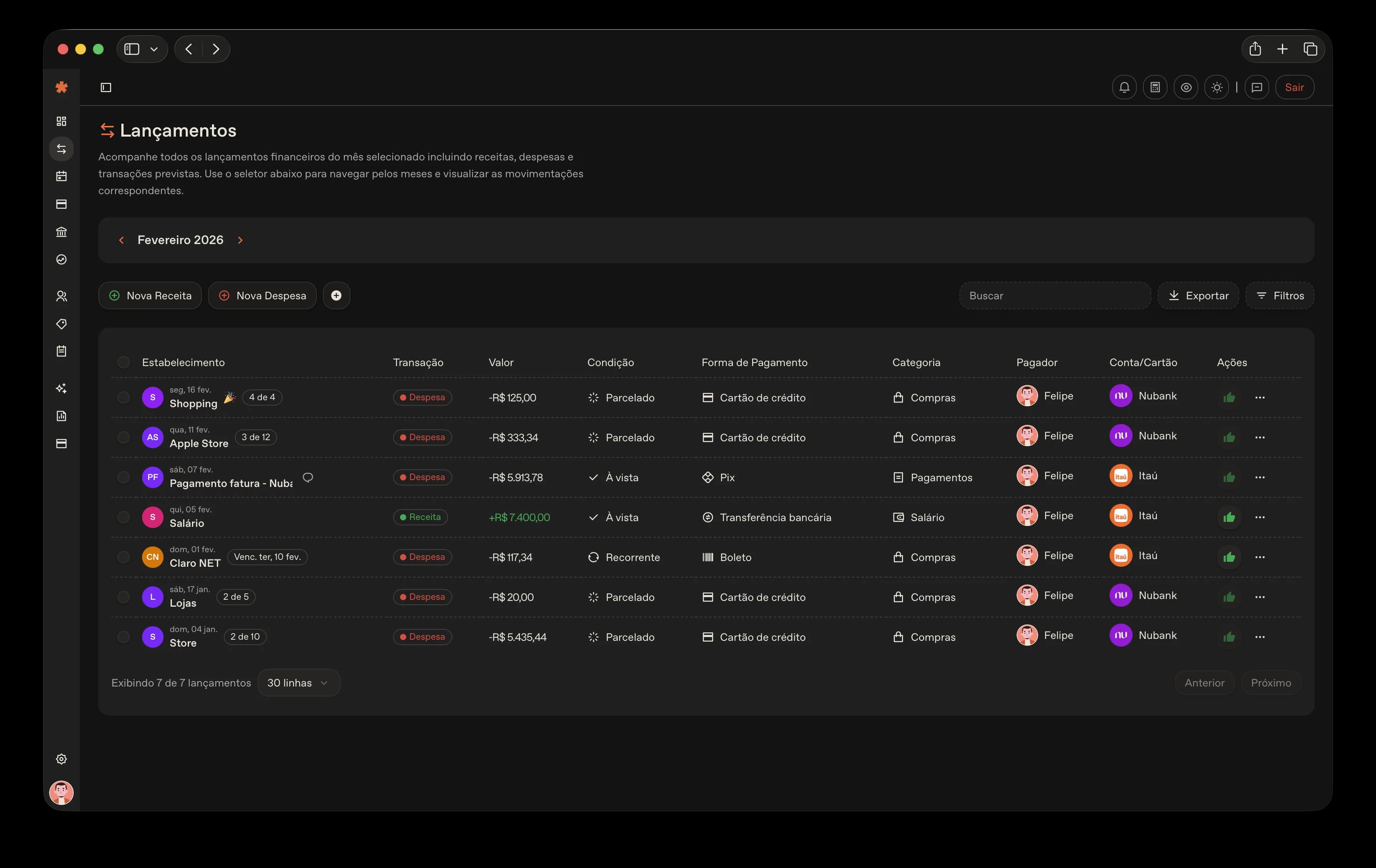
Task: Click into the Buscar search field
Action: click(x=1054, y=296)
